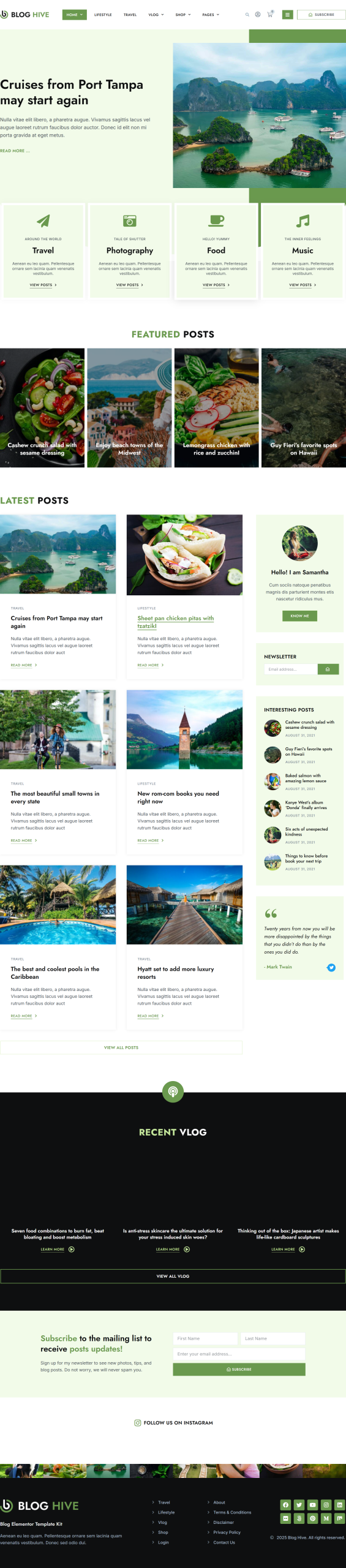This screenshot has width=346, height=1568.
Task: Expand the Home menu dropdown
Action: [x=74, y=15]
